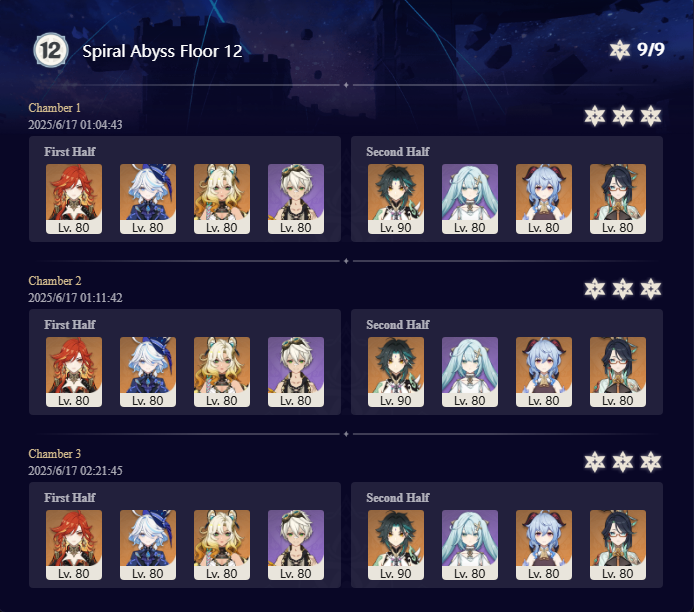This screenshot has height=612, width=694.
Task: Click the 9/9 total star icon
Action: tap(620, 50)
